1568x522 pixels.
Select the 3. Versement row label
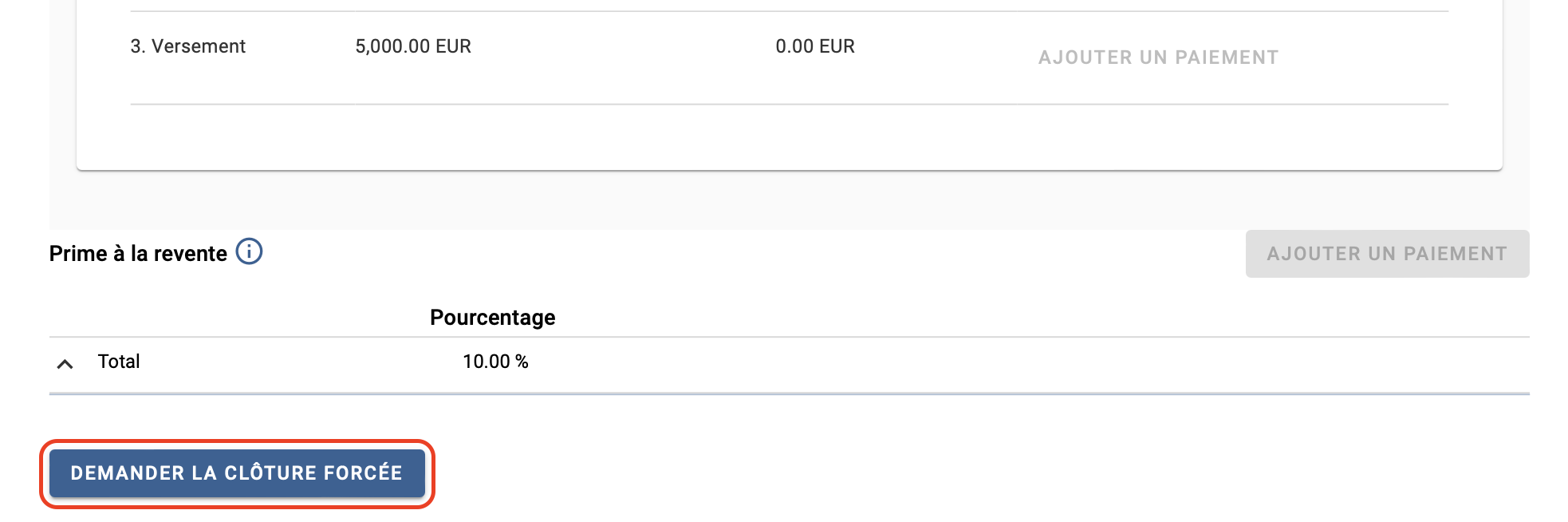[187, 46]
